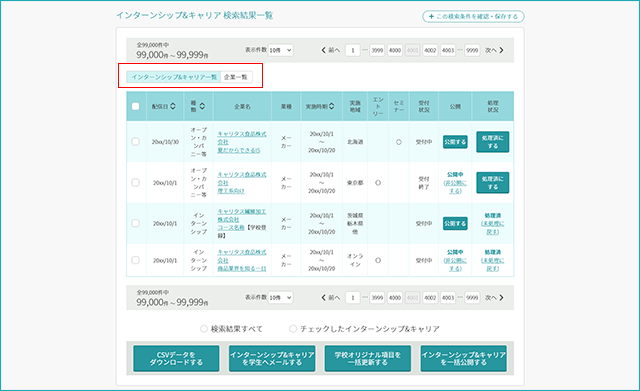Sort by 種類 column arrows
Screen dimensions: 640x391
202,106
